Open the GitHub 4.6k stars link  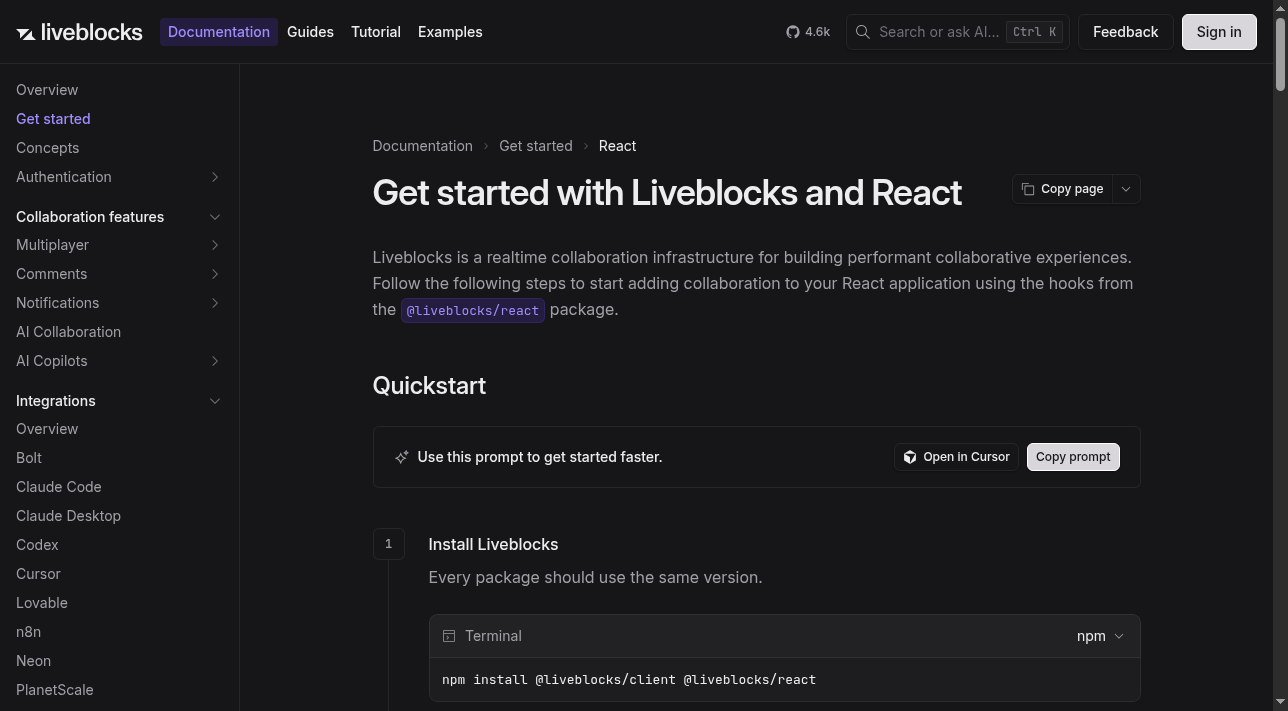click(808, 32)
